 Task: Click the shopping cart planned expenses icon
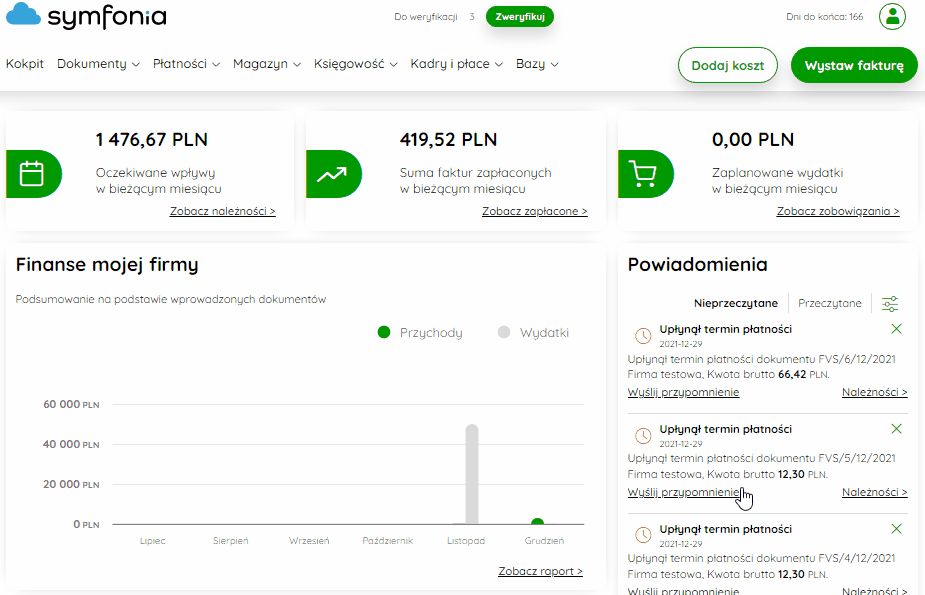pyautogui.click(x=644, y=174)
